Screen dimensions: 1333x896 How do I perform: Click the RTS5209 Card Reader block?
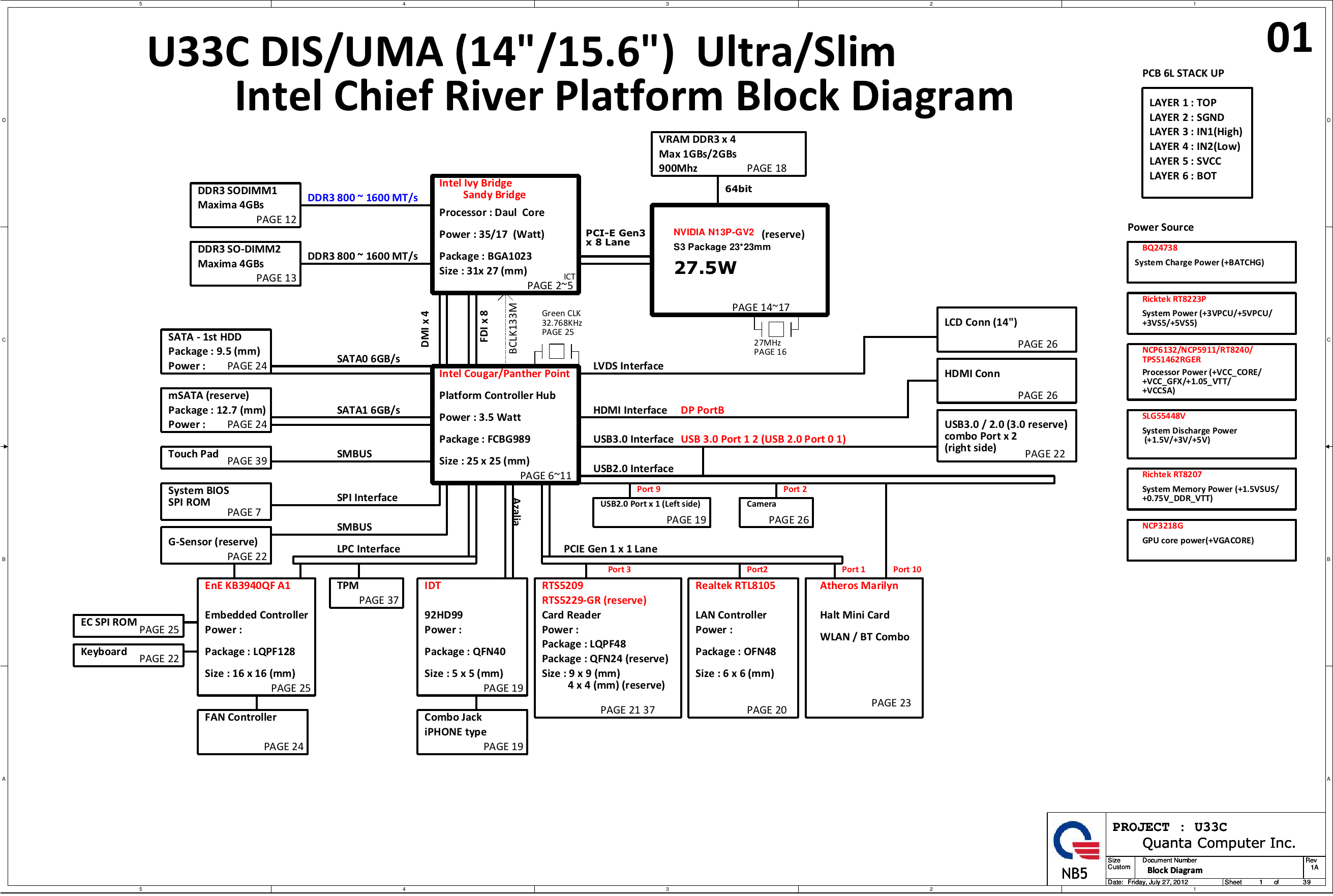(x=608, y=647)
